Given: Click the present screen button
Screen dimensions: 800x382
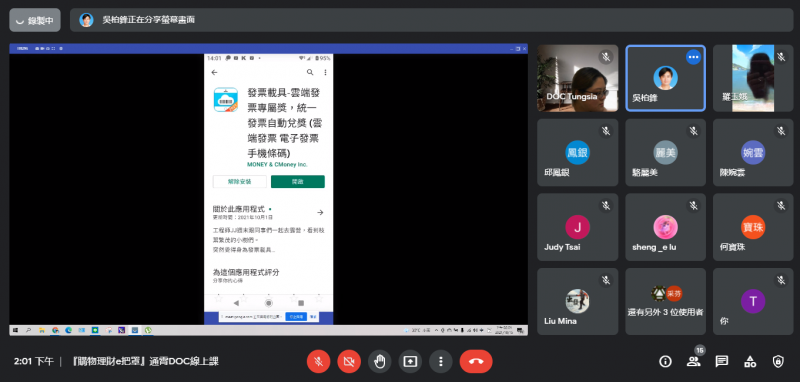Looking at the screenshot, I should click(x=410, y=362).
